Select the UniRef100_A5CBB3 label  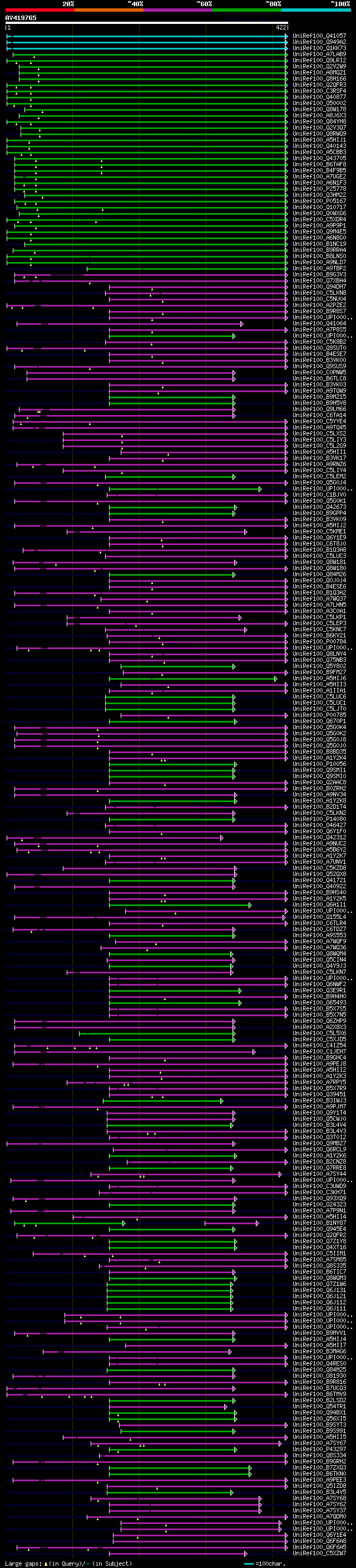319,152
